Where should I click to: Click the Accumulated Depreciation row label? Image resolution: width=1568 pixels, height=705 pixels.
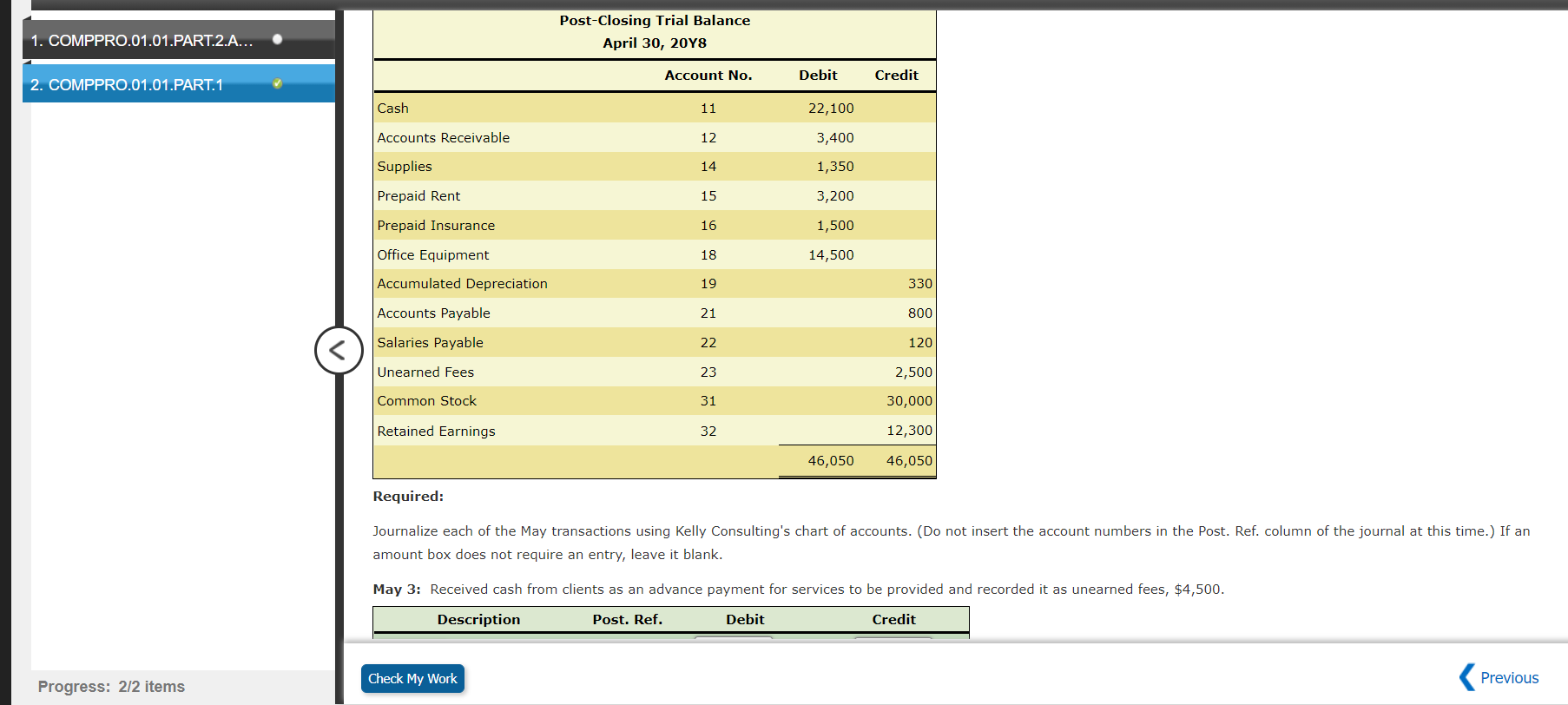click(462, 284)
